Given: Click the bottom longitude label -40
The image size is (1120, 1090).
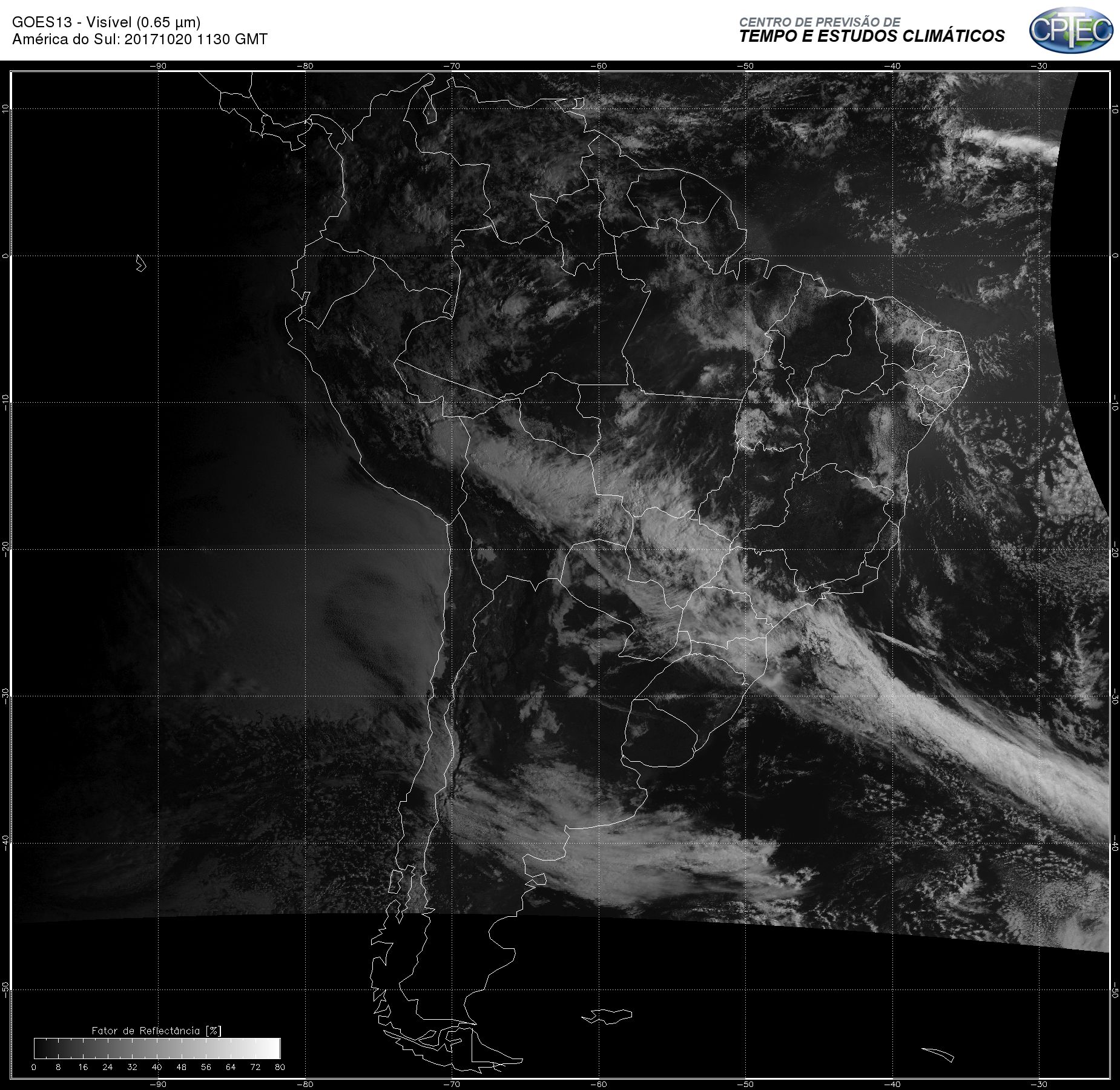Looking at the screenshot, I should point(892,1084).
